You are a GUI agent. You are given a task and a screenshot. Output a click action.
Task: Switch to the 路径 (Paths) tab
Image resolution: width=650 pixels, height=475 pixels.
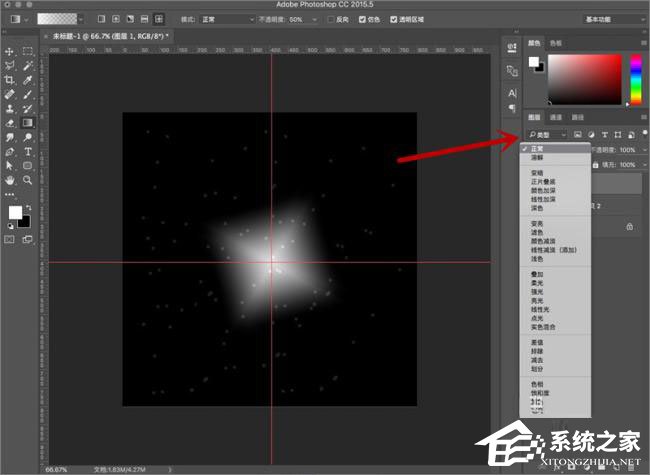[577, 117]
